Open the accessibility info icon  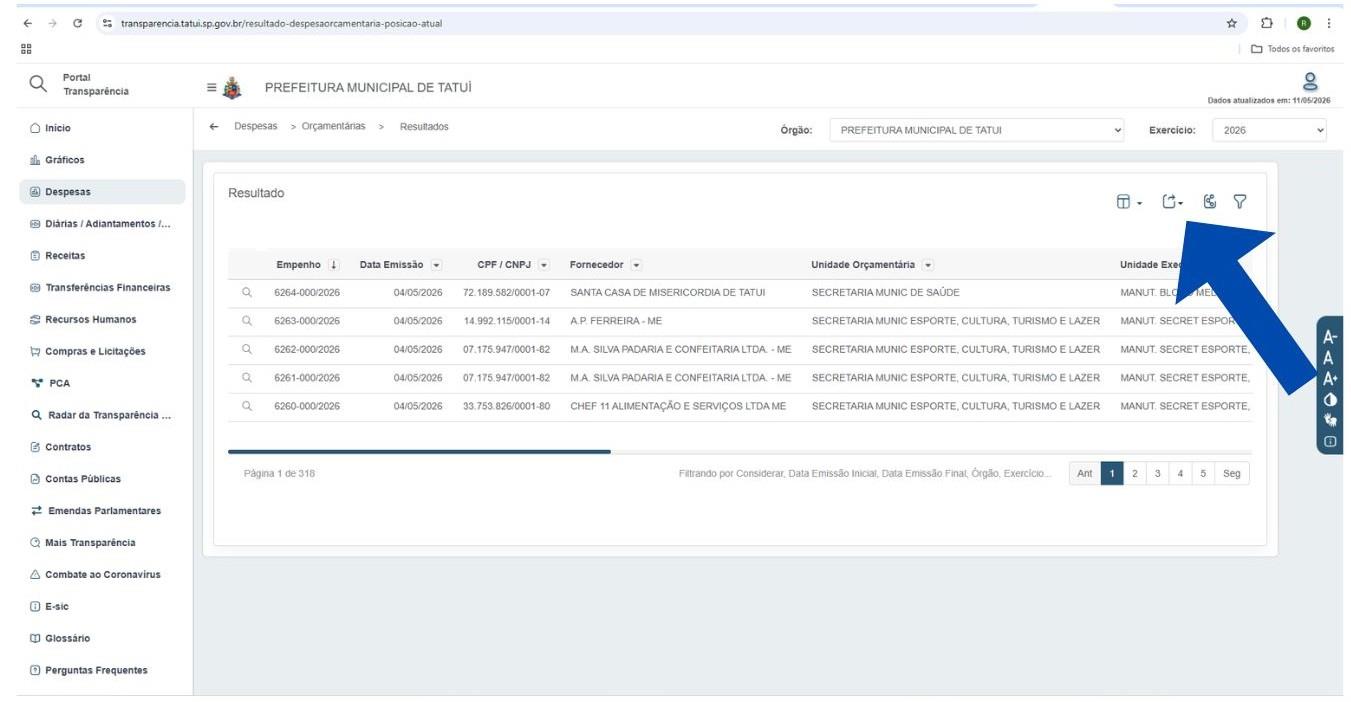(x=1330, y=441)
